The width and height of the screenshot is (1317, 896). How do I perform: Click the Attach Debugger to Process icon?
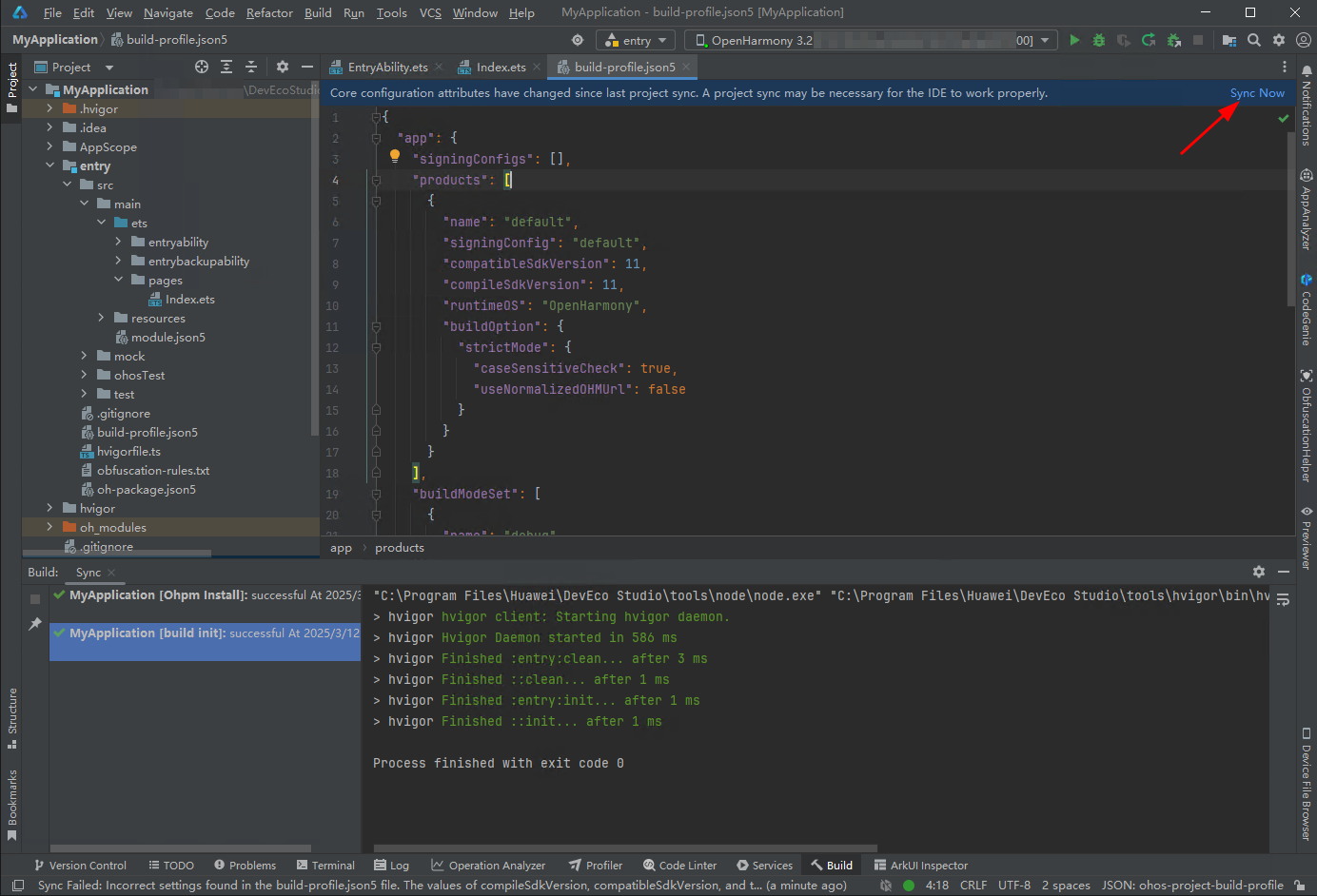(x=1173, y=40)
